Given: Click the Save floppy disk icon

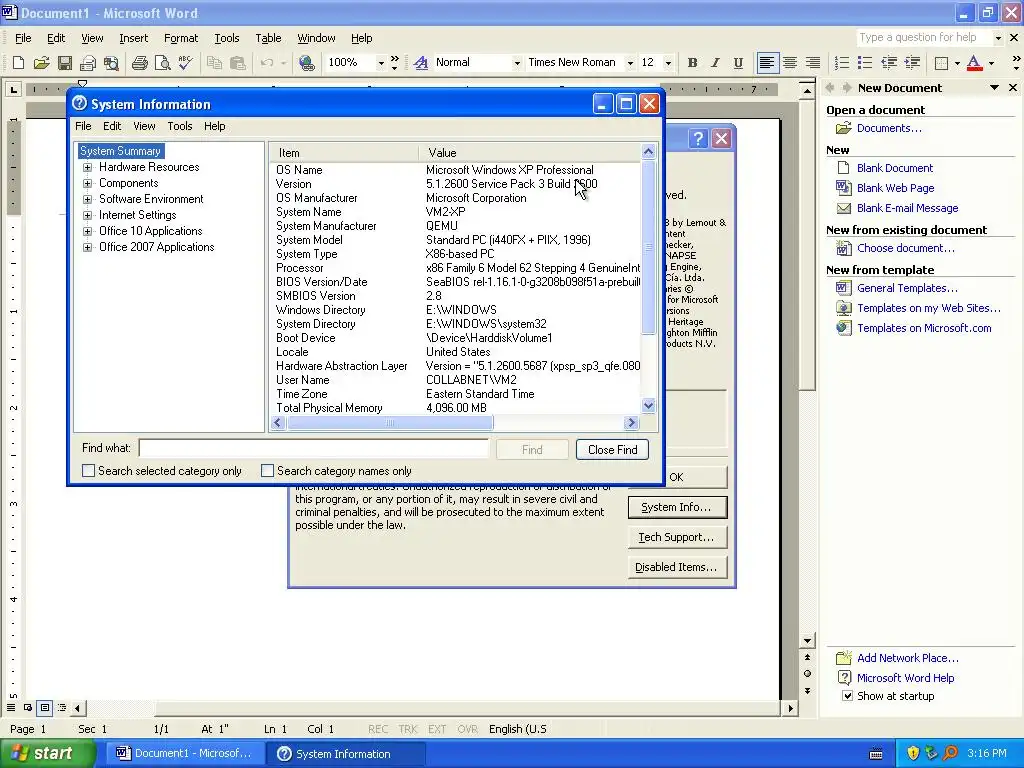Looking at the screenshot, I should [65, 63].
